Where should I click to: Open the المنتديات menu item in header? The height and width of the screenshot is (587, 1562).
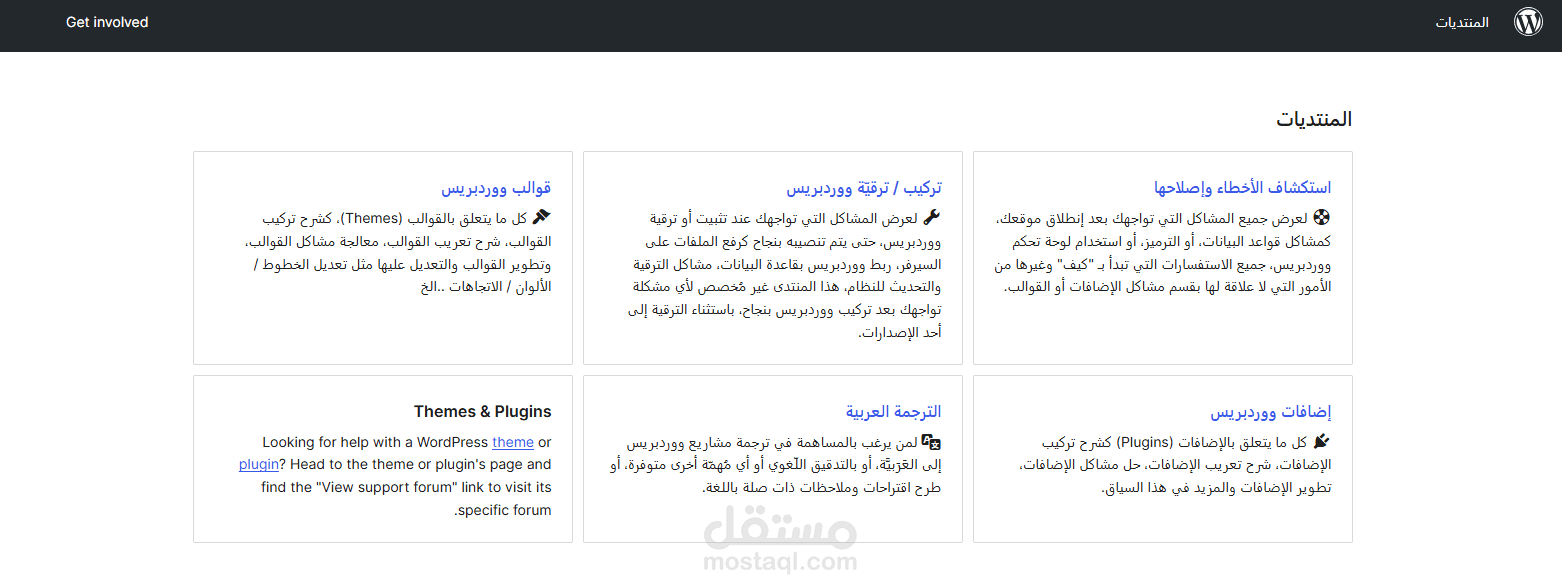(1462, 22)
